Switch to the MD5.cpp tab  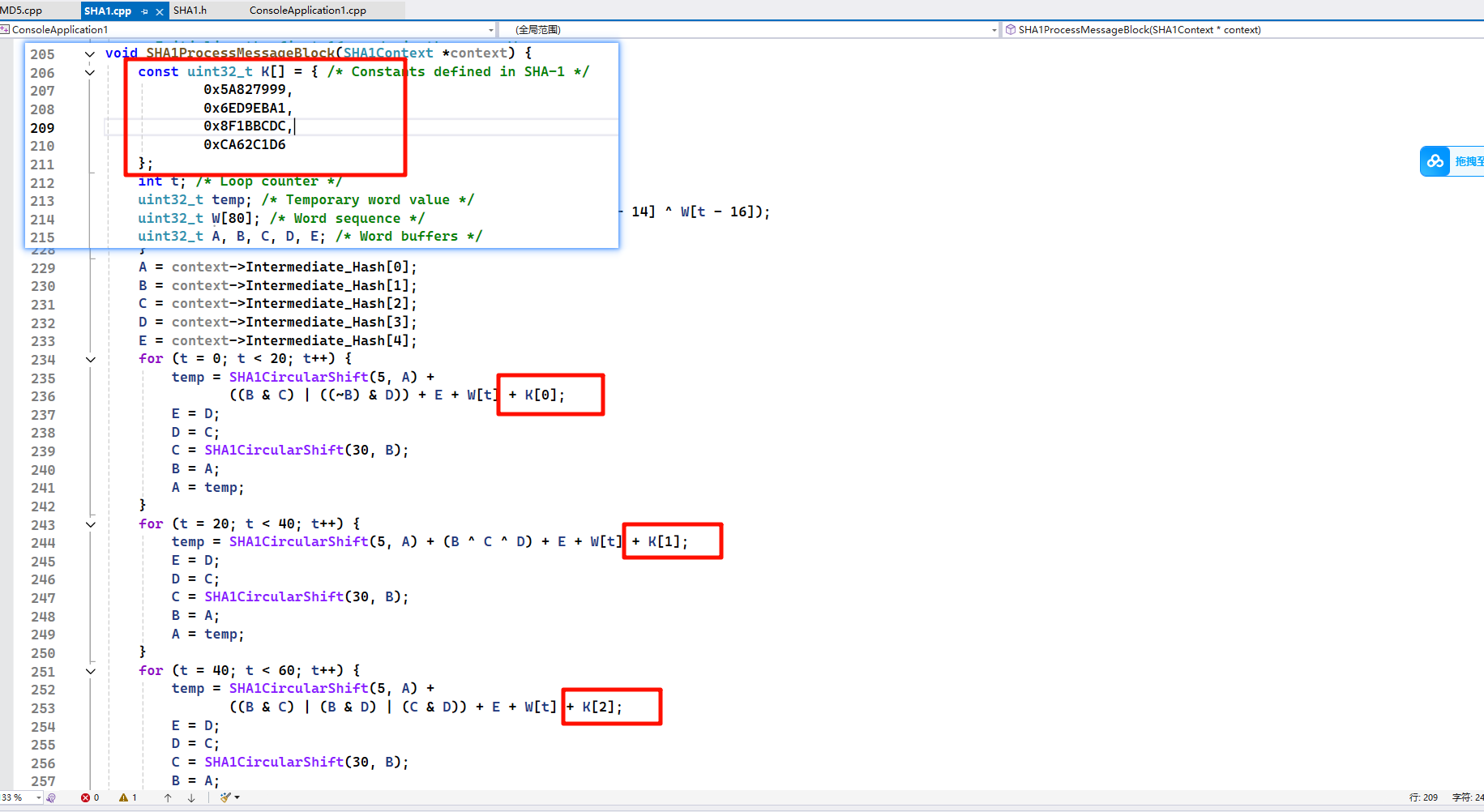pos(23,11)
